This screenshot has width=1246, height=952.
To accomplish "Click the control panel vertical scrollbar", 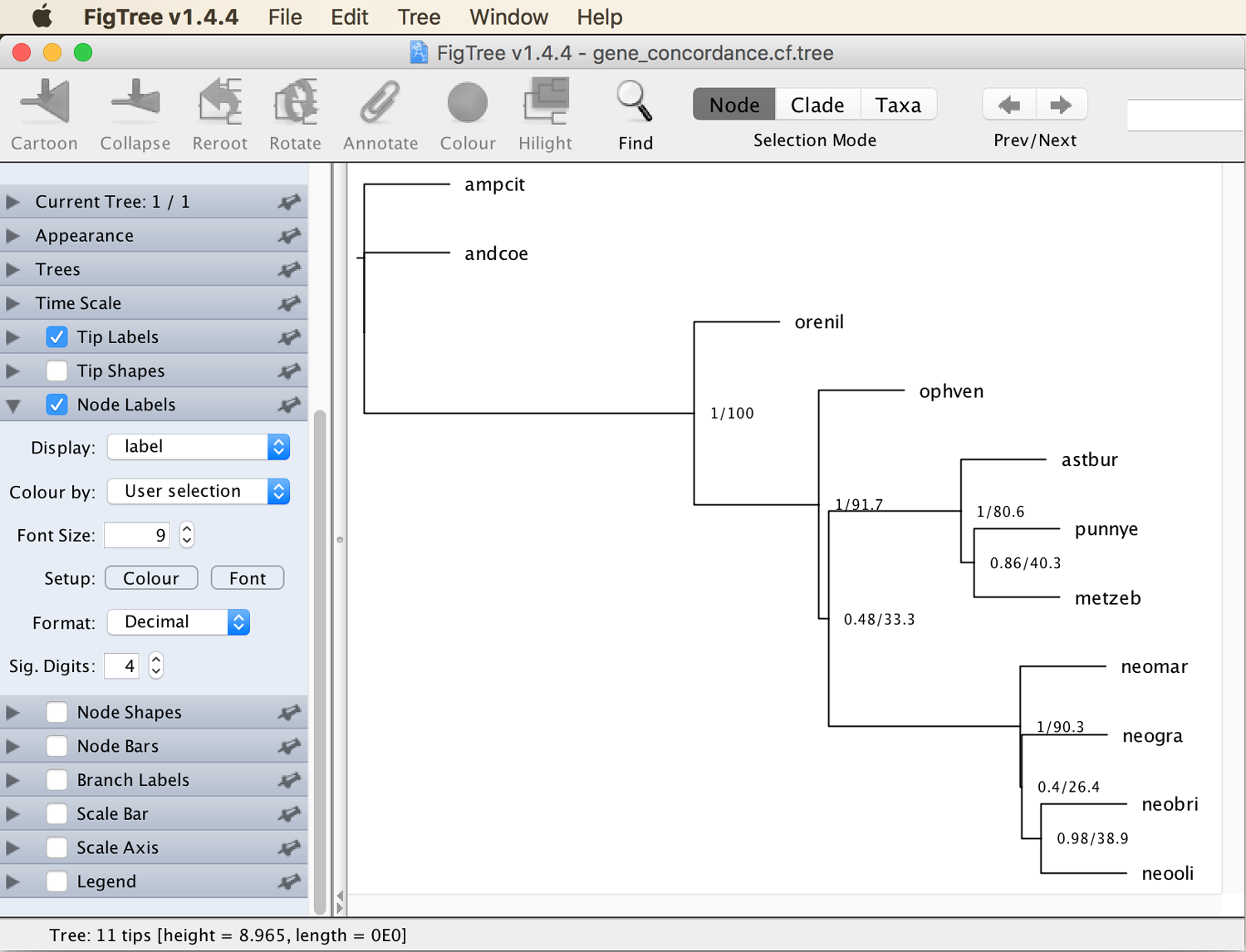I will pos(320,660).
